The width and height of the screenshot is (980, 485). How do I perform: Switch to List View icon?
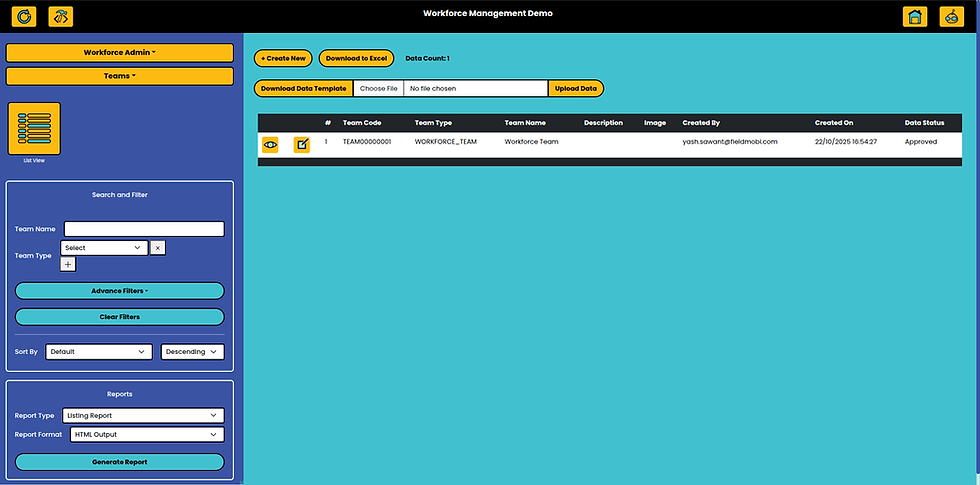[34, 129]
